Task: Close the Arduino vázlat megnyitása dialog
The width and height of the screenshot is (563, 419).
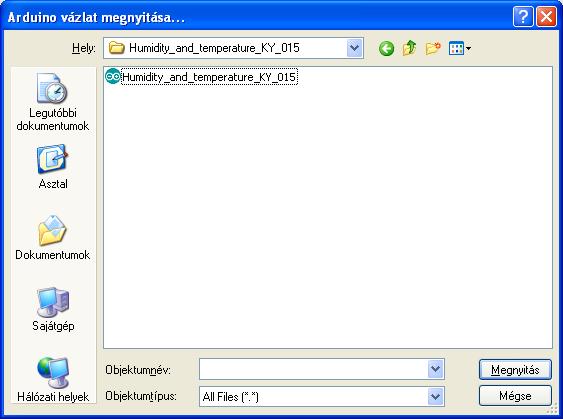Action: pos(546,17)
